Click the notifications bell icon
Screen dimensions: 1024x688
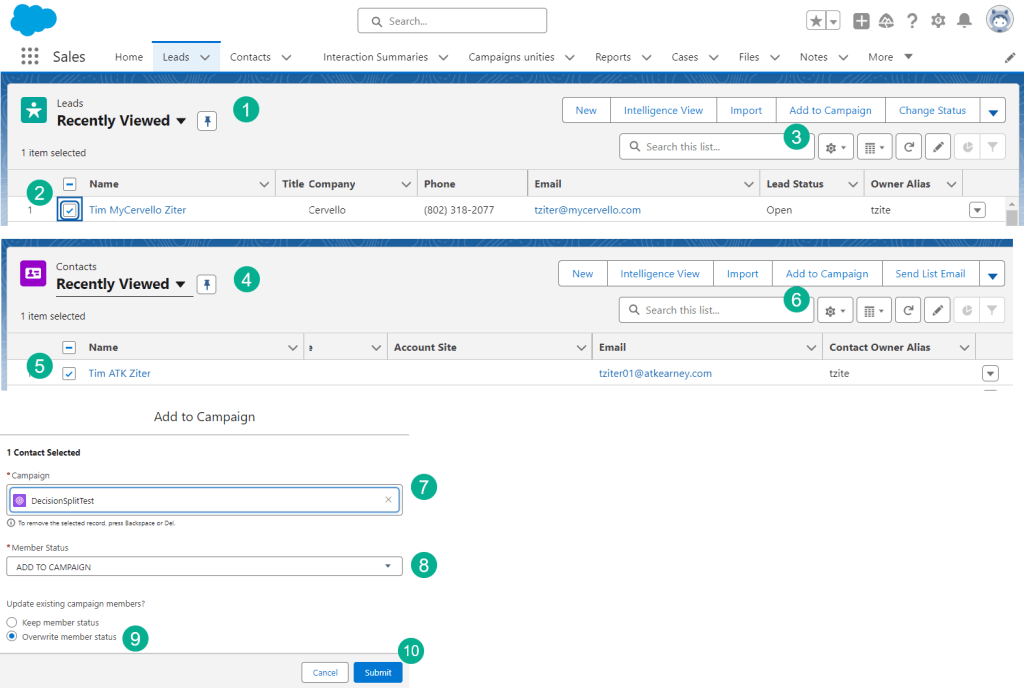click(x=964, y=20)
